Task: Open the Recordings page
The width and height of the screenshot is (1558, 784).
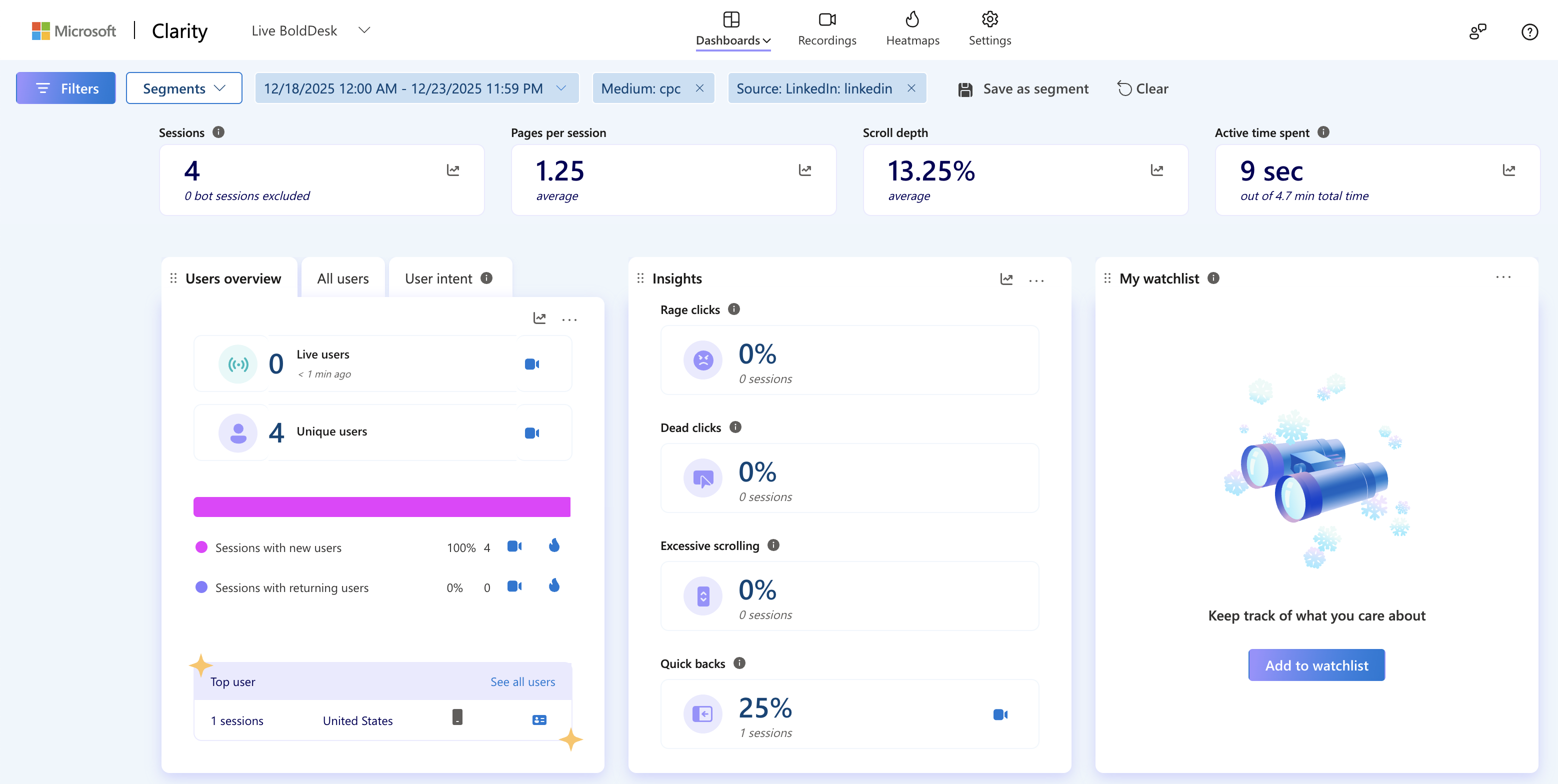Action: pos(827,29)
